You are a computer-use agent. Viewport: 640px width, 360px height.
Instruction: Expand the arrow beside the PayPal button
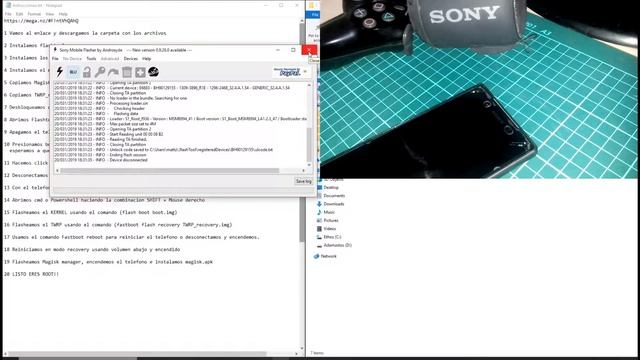(305, 72)
